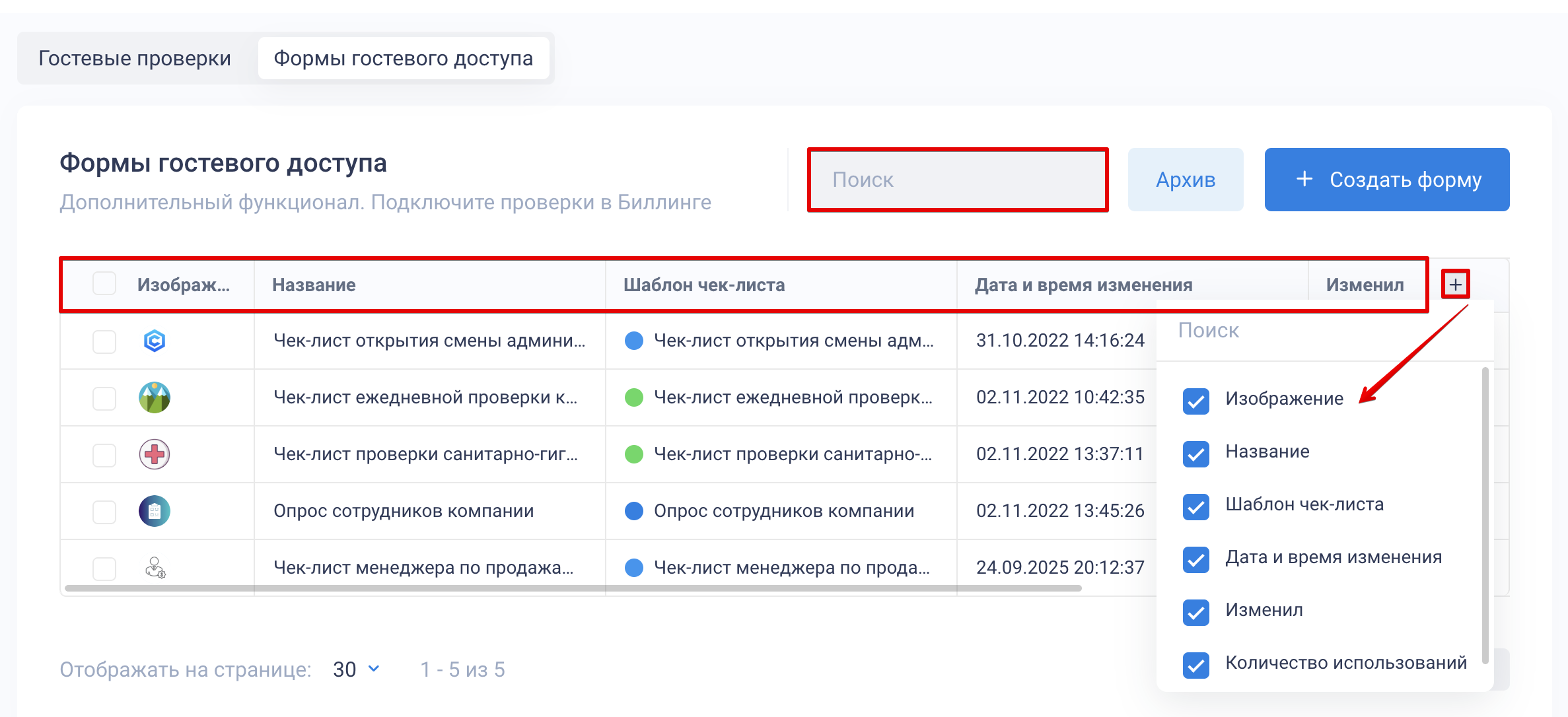The width and height of the screenshot is (1568, 717).
Task: Open the Архив button
Action: (x=1185, y=180)
